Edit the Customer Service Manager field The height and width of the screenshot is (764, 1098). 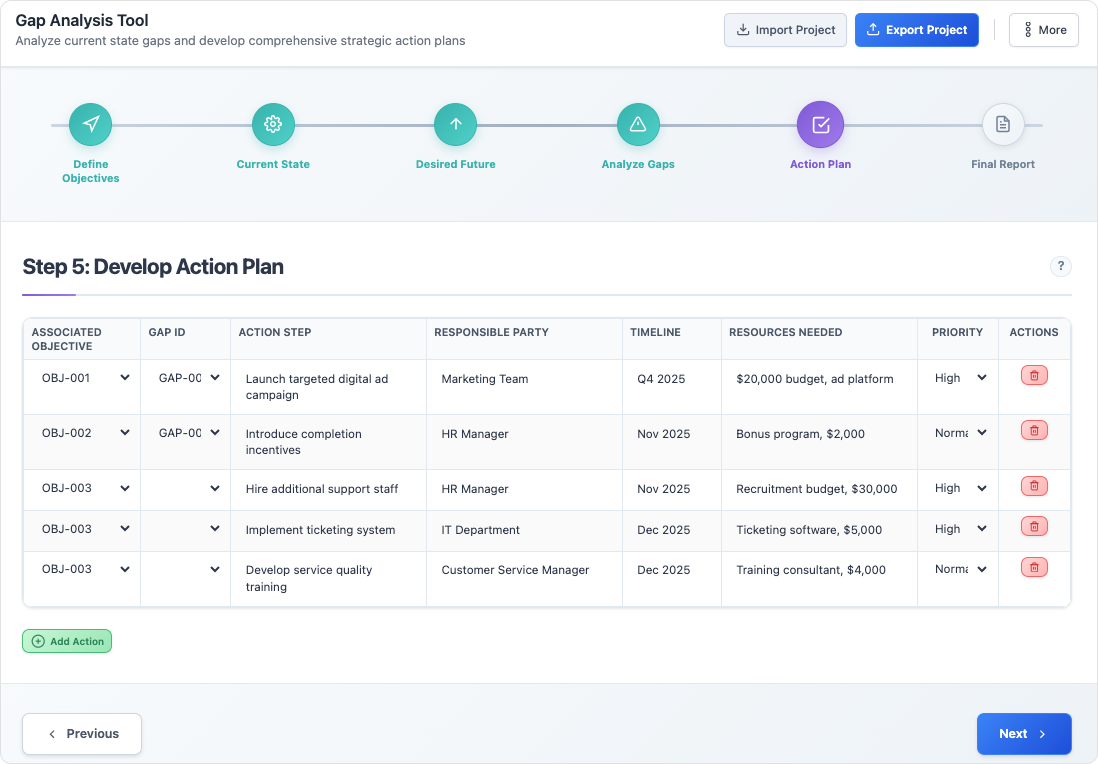pyautogui.click(x=524, y=570)
